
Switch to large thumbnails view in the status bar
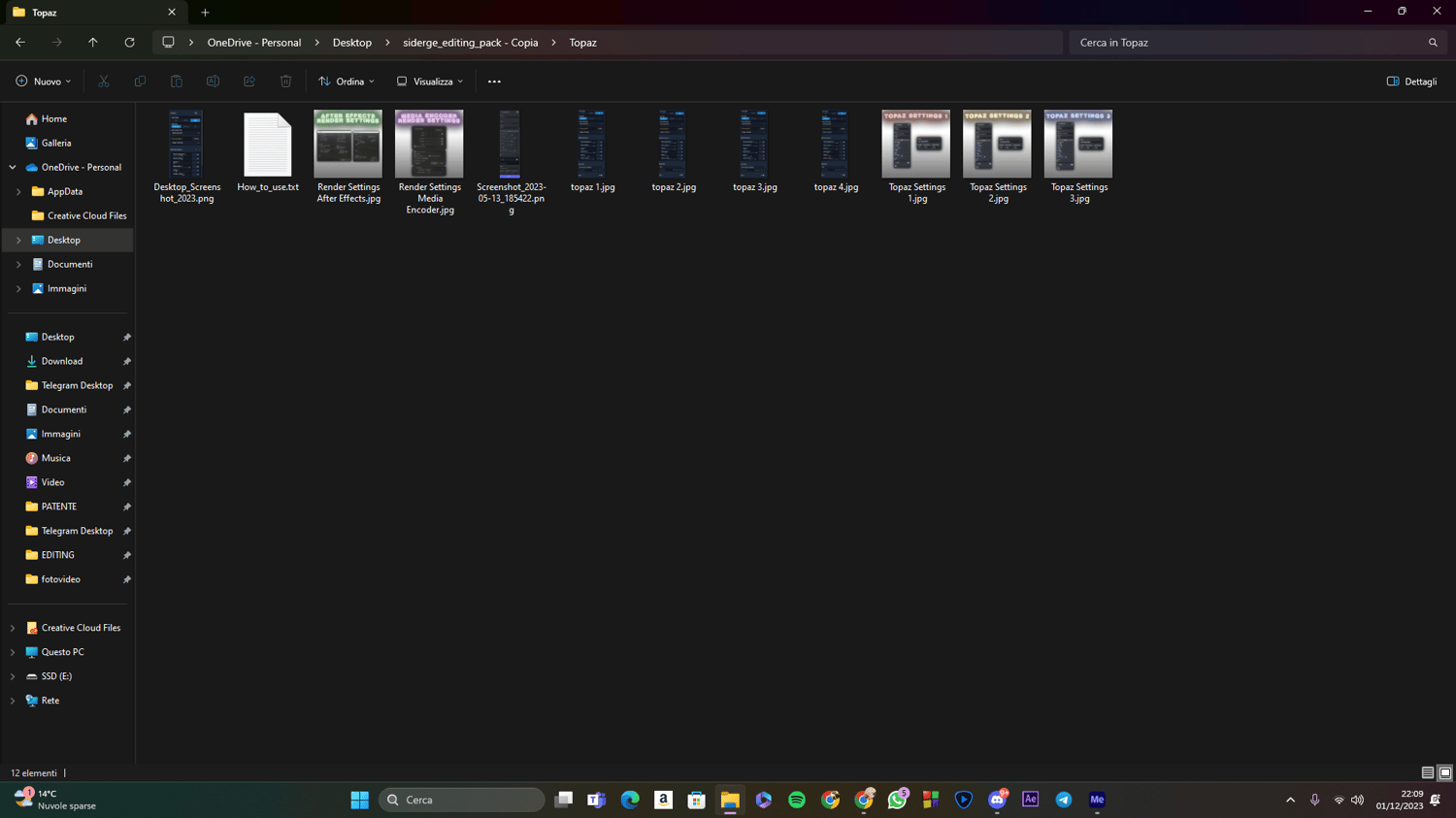pos(1444,773)
